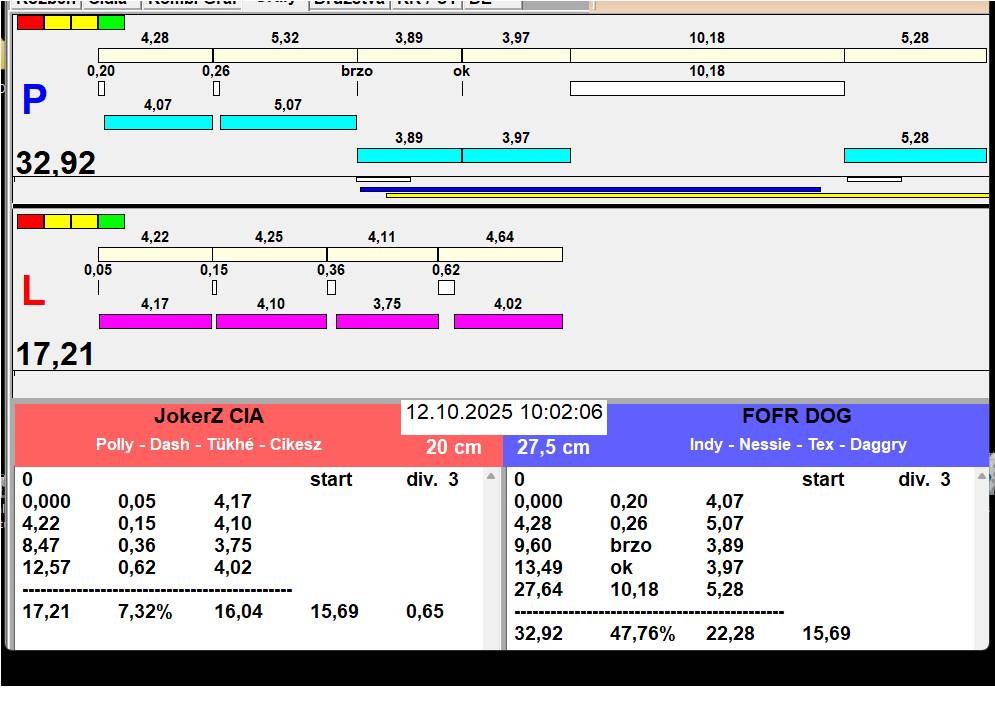
Task: Click the 0,26 pass marker box in lane P
Action: (x=216, y=88)
